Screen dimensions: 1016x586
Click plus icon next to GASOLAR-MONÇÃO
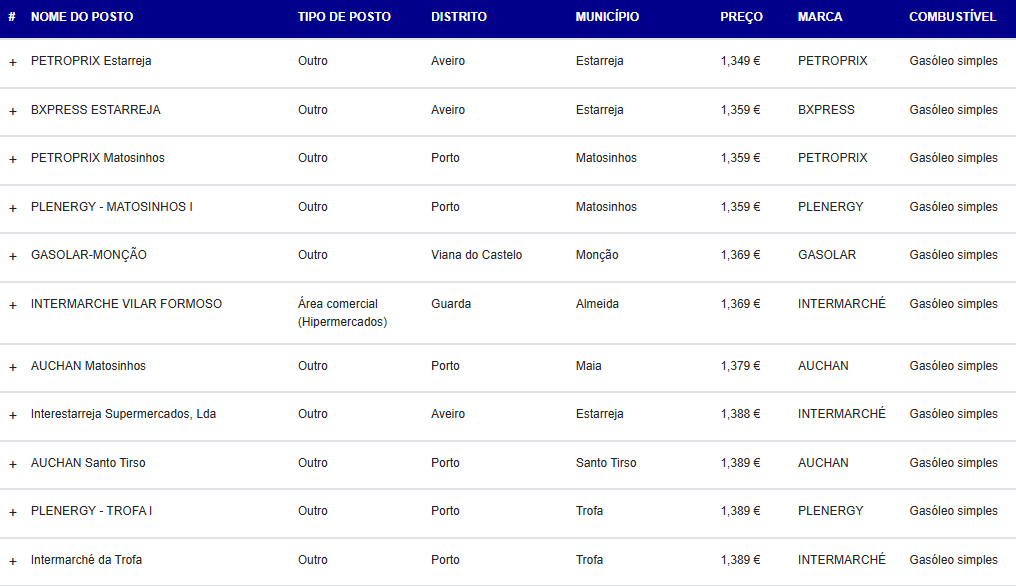click(x=13, y=256)
